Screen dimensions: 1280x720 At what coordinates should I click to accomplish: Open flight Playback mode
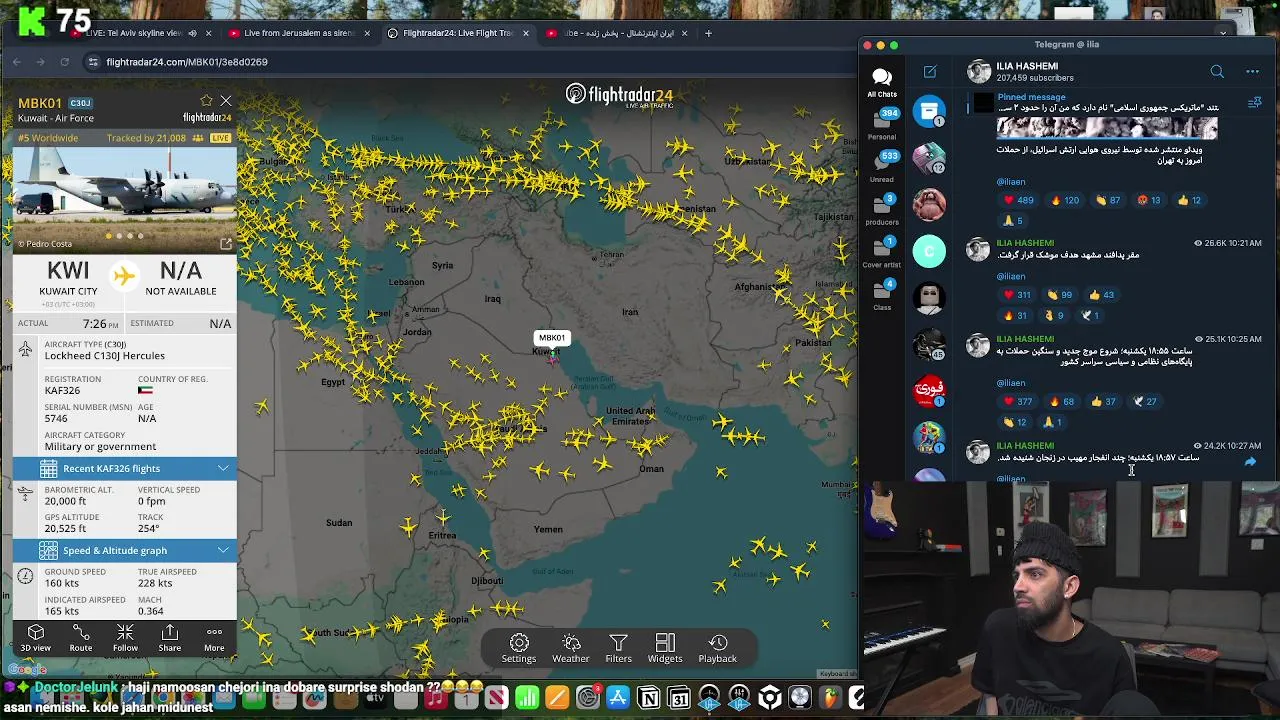(x=717, y=648)
